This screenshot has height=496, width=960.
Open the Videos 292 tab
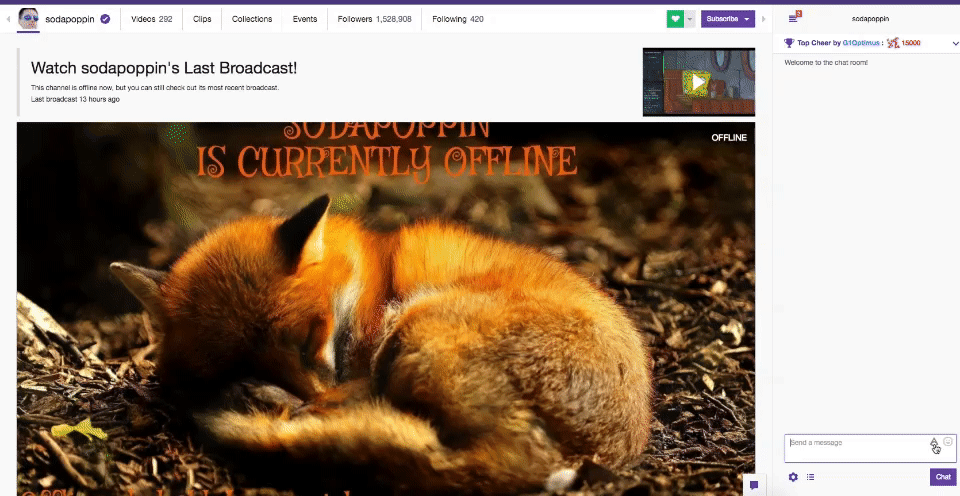(x=151, y=19)
